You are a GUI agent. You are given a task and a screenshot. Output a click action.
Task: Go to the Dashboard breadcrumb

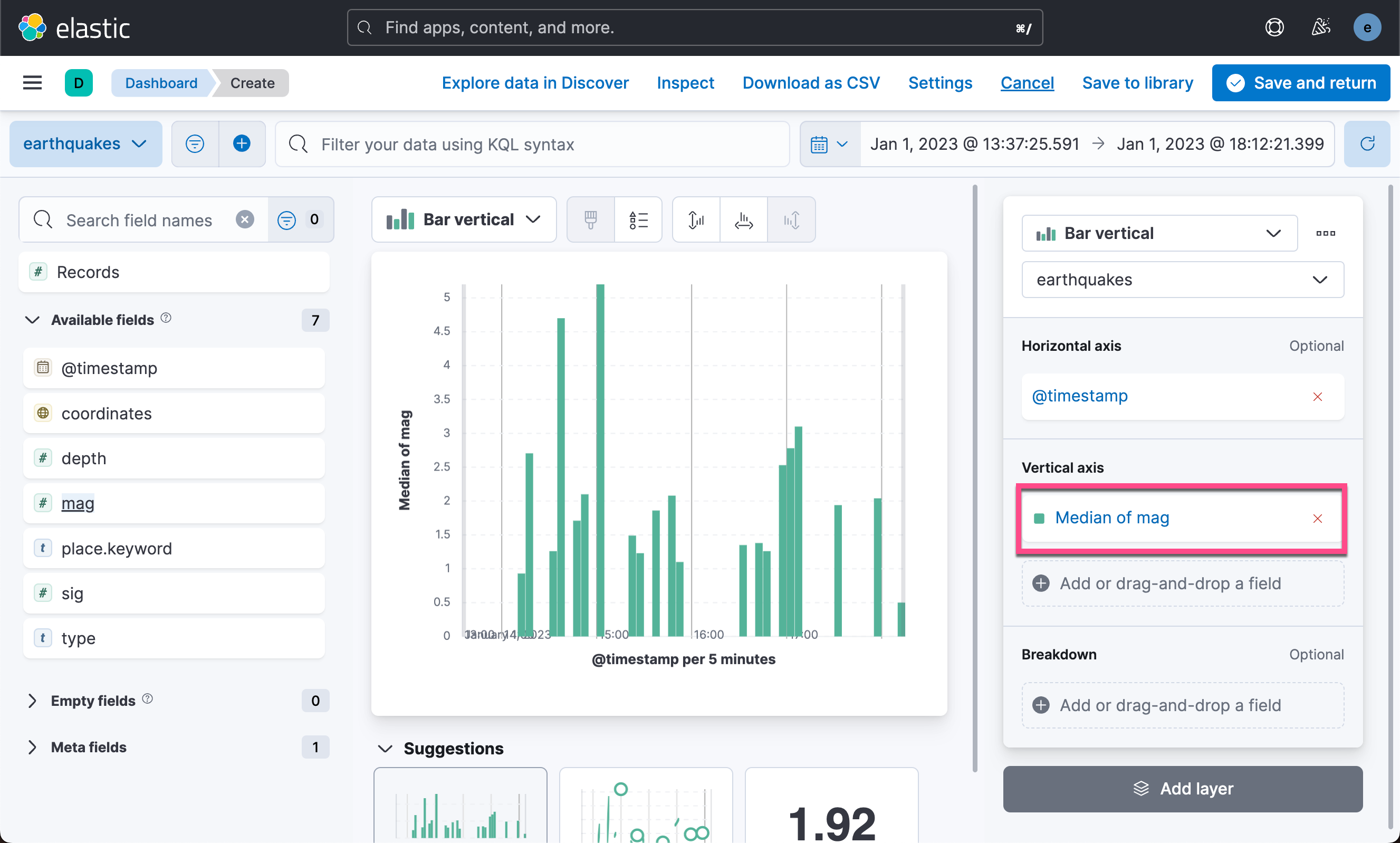pos(161,83)
